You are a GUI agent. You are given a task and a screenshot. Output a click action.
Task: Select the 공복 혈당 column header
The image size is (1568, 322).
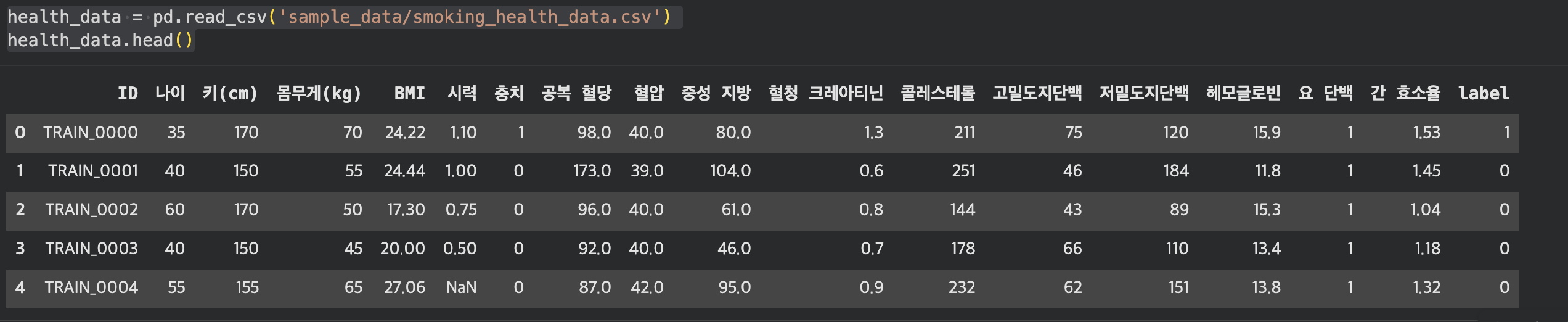tap(576, 93)
